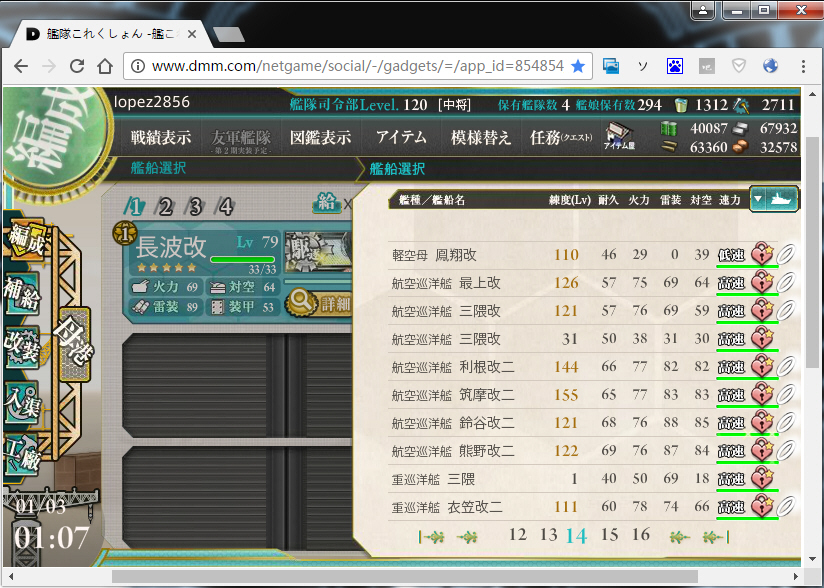This screenshot has width=824, height=588.
Task: Toggle lock on 最上改 row
Action: pyautogui.click(x=761, y=283)
